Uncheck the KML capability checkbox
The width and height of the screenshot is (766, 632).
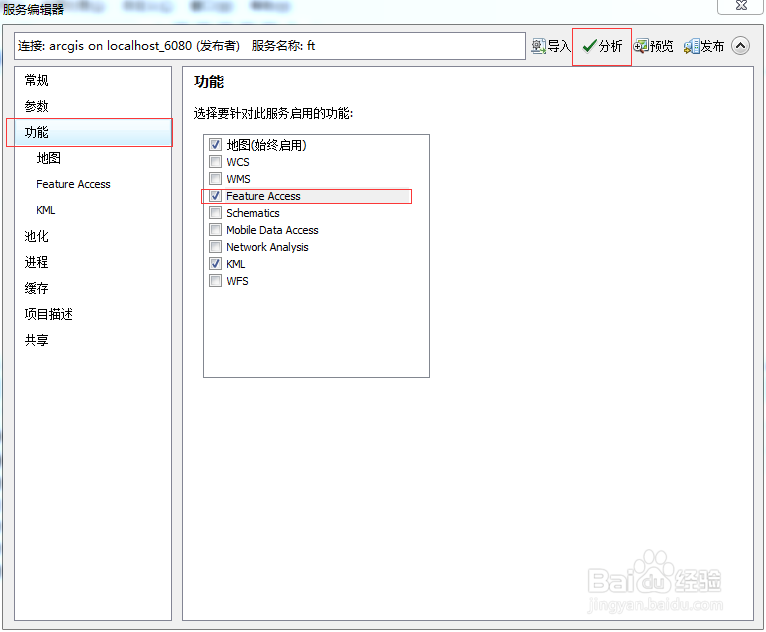pyautogui.click(x=215, y=264)
